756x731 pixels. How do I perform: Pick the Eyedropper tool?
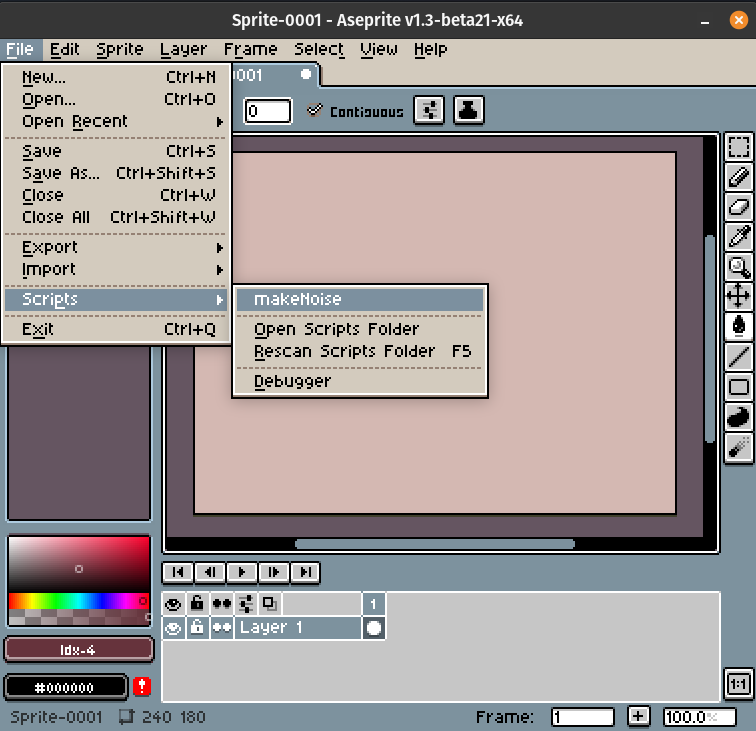pyautogui.click(x=738, y=237)
